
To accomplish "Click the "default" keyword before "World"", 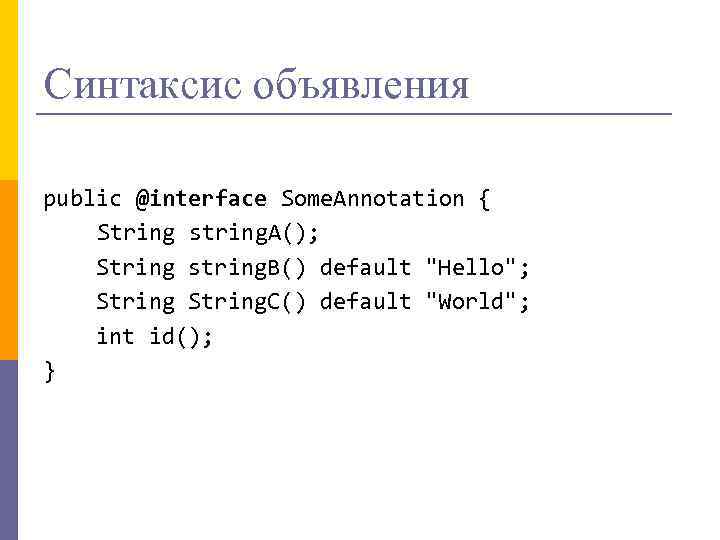I will pos(365,301).
